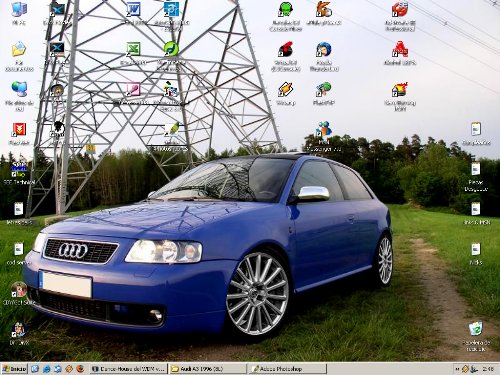Screen dimensions: 500x375
Task: Select the Microsoft Word shortcut icon
Action: [134, 9]
